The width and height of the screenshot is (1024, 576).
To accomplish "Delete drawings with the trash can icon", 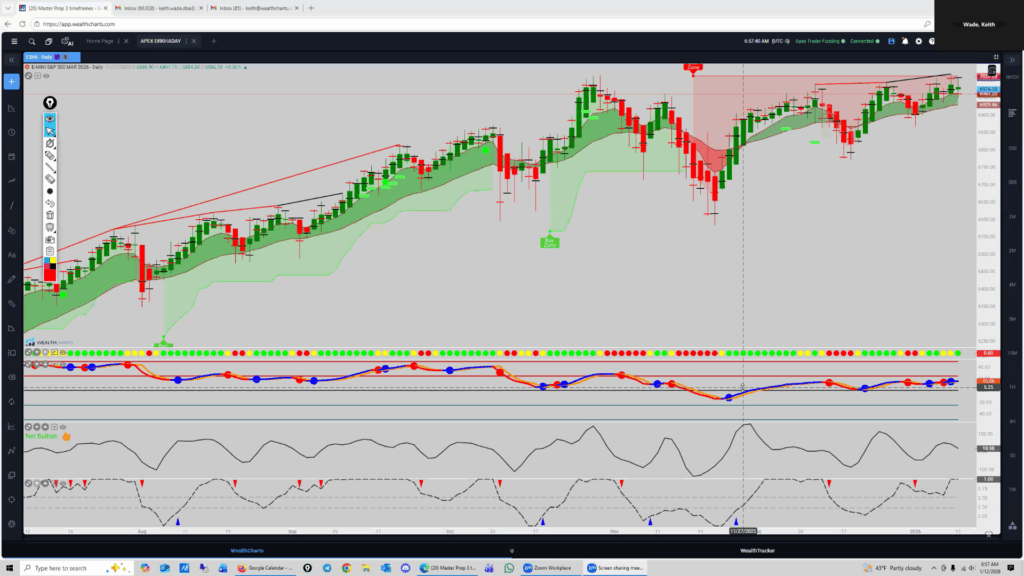I will [50, 215].
